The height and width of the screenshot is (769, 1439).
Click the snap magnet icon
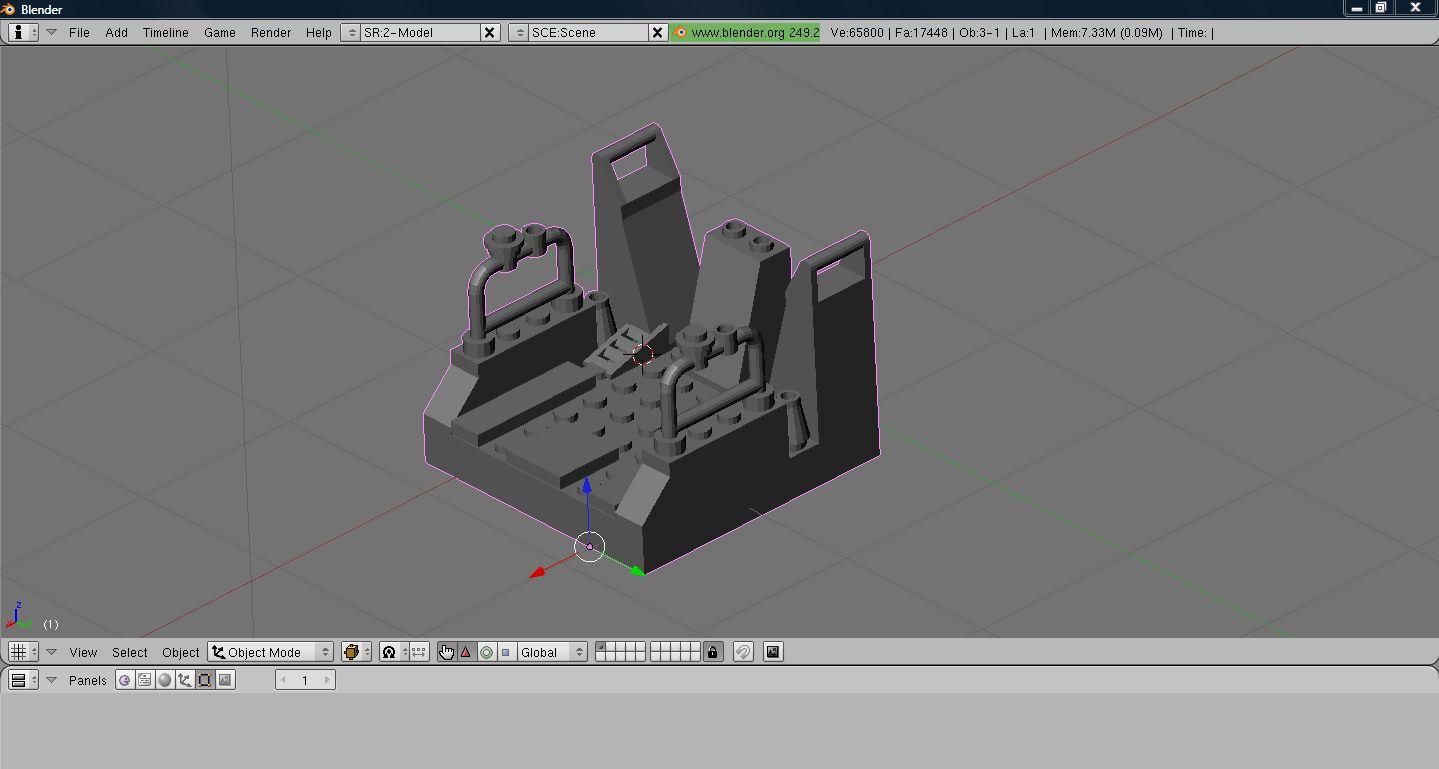pos(743,652)
